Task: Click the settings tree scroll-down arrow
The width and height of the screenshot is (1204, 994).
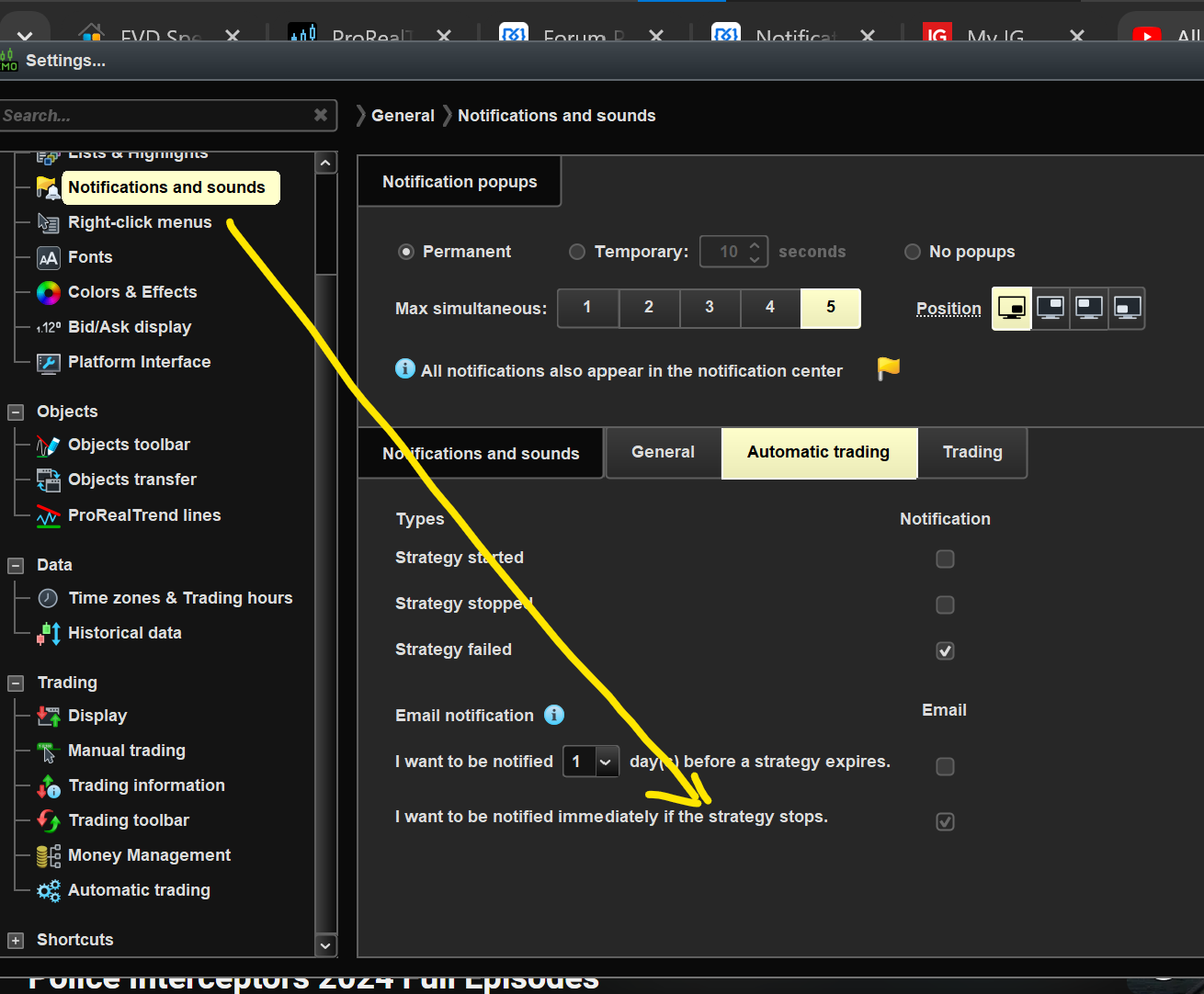Action: (x=325, y=944)
